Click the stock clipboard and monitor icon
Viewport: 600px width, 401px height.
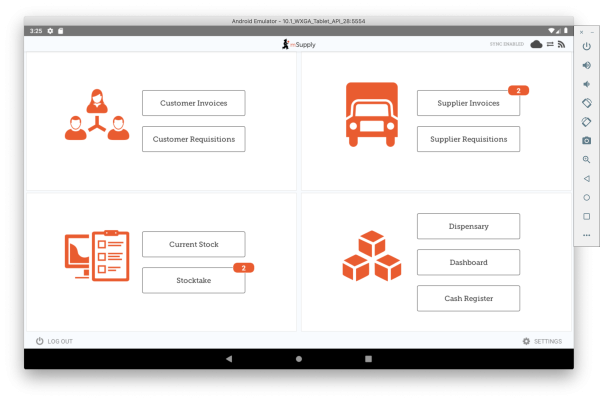pos(97,257)
